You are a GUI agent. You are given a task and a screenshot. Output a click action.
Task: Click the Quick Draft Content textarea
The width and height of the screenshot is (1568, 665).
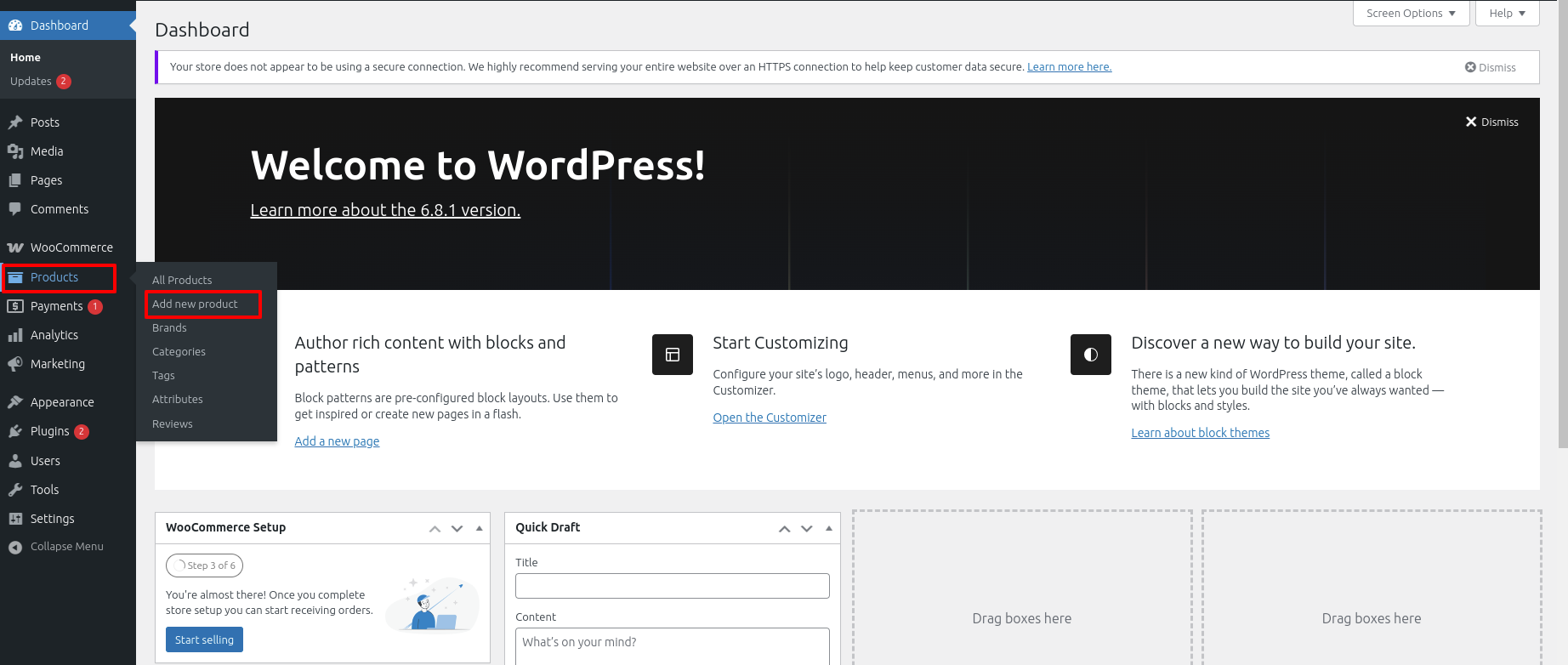click(x=673, y=646)
